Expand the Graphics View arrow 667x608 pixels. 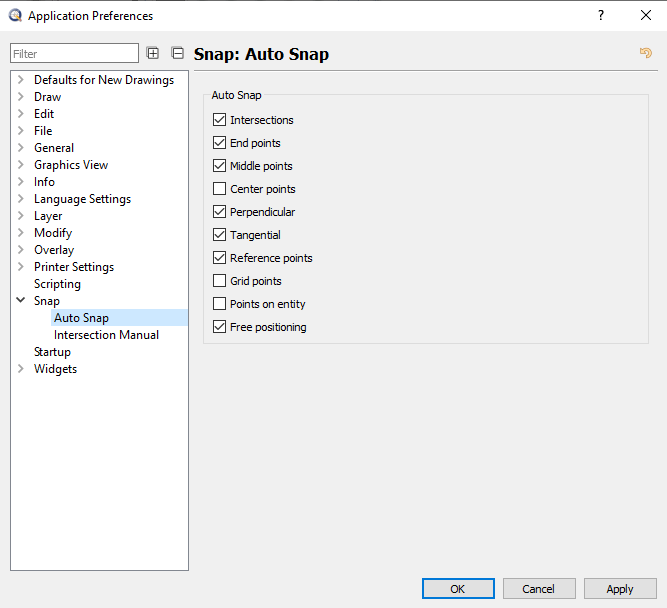click(x=20, y=165)
